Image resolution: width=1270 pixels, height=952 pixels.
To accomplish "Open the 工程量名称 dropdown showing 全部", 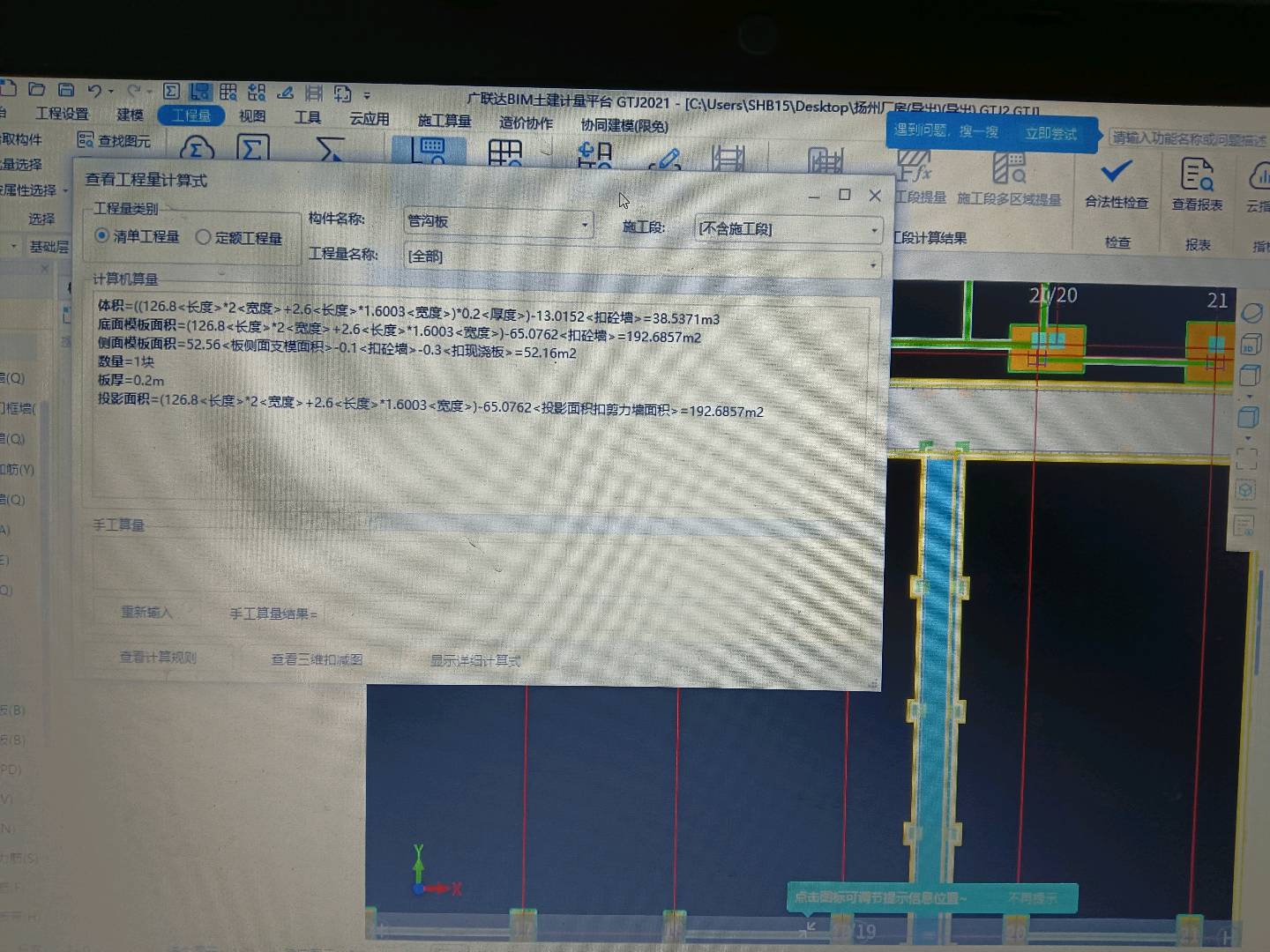I will pyautogui.click(x=642, y=259).
